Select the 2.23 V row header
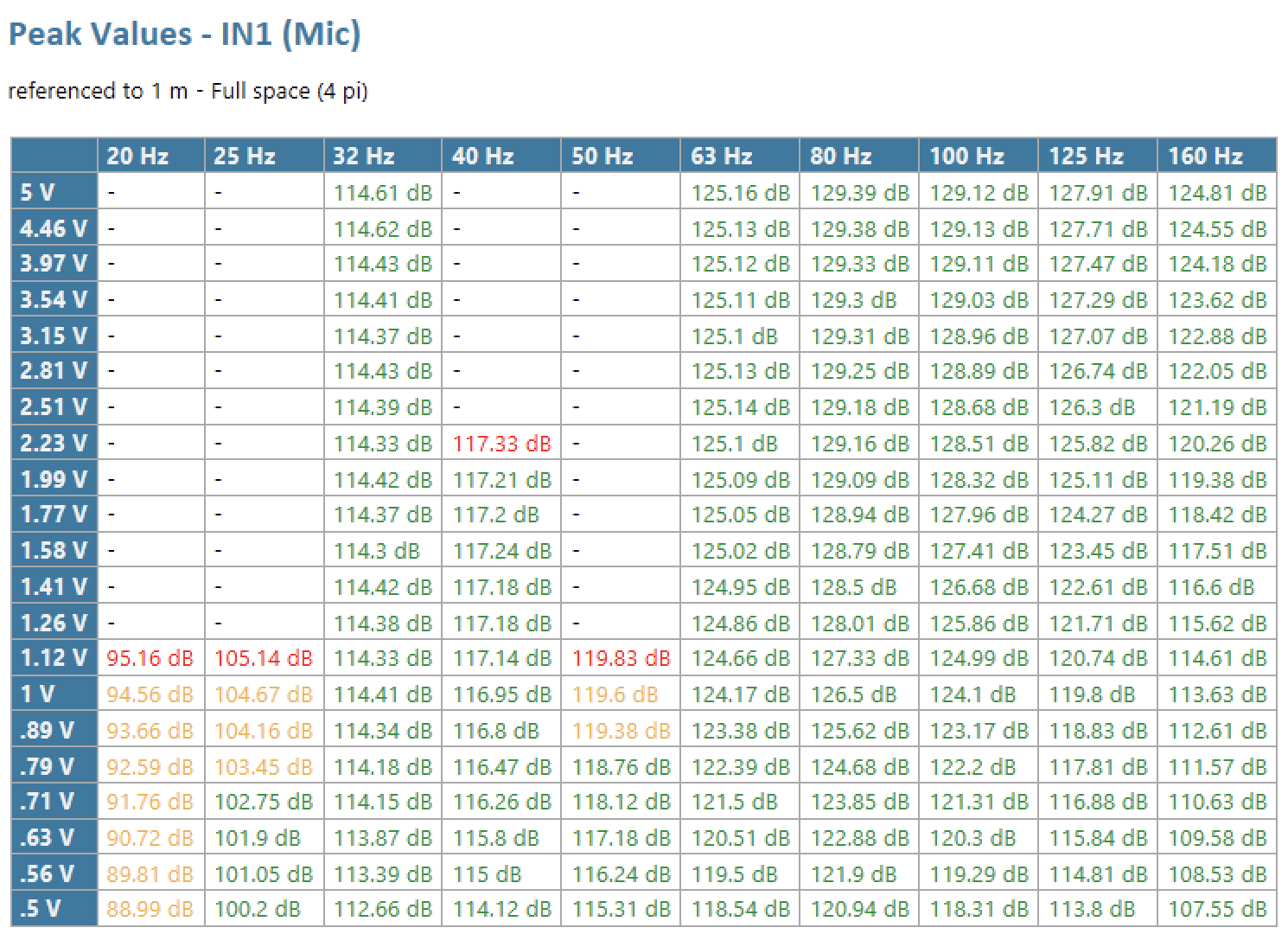Image resolution: width=1288 pixels, height=934 pixels. click(54, 443)
